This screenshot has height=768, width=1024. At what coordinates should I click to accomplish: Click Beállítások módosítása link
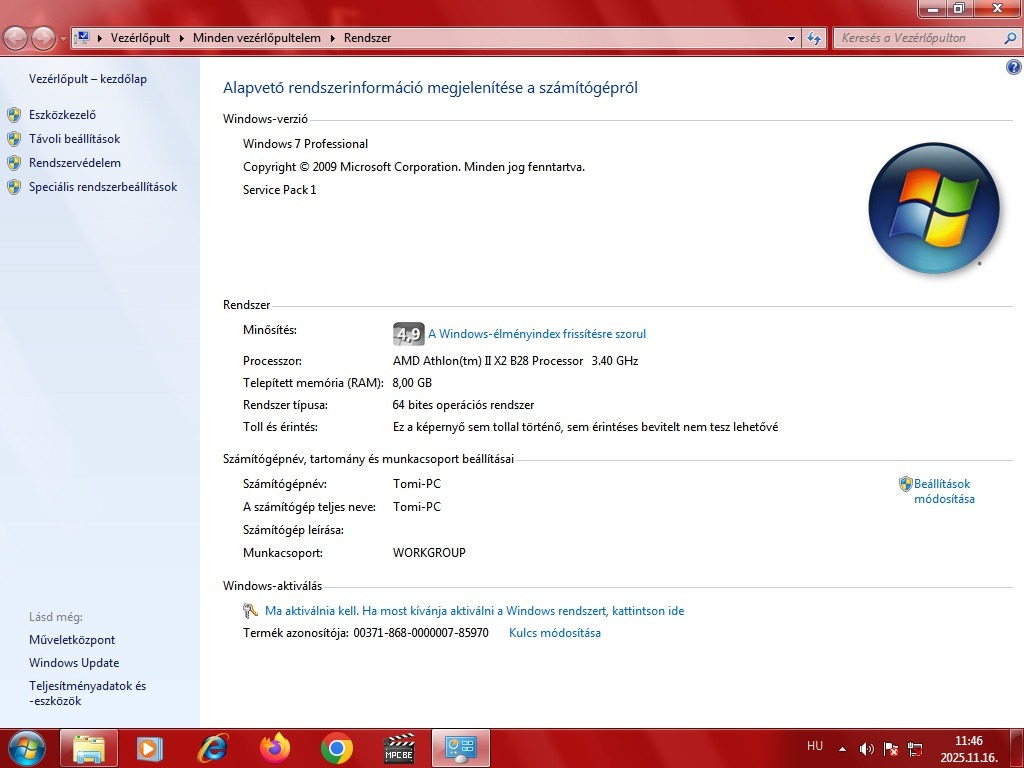(x=944, y=491)
